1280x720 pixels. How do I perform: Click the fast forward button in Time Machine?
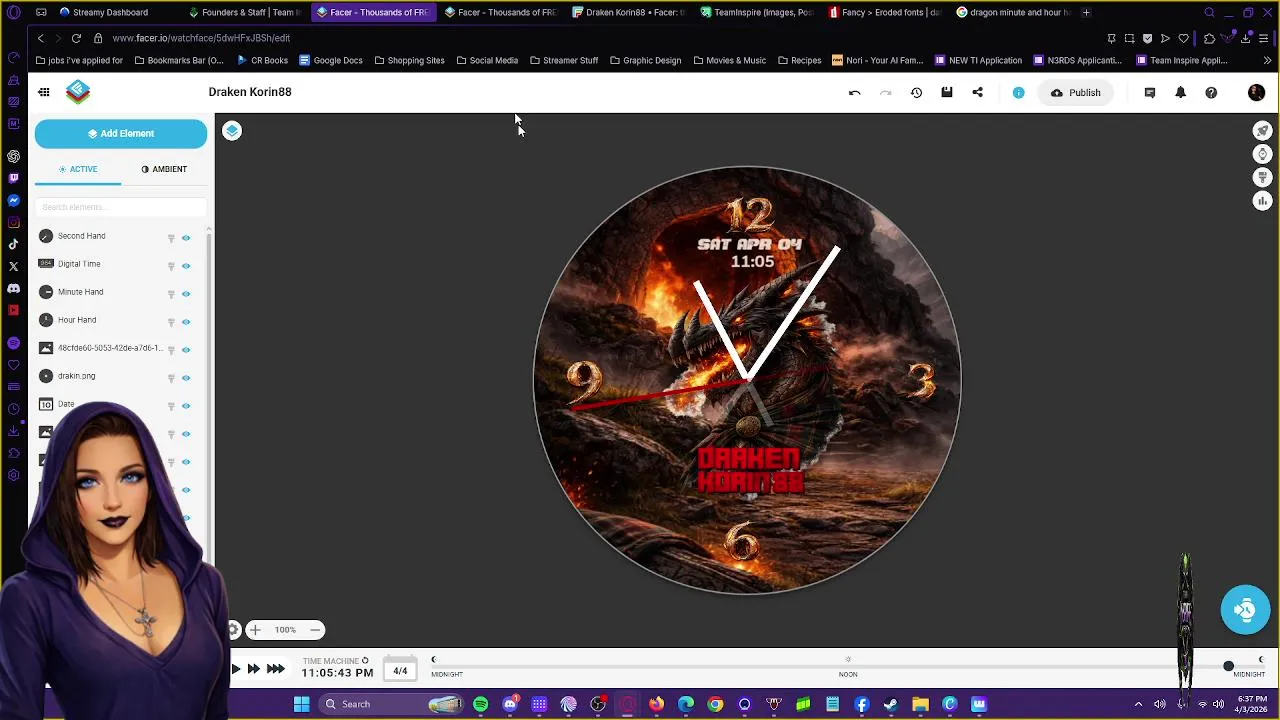click(x=253, y=669)
